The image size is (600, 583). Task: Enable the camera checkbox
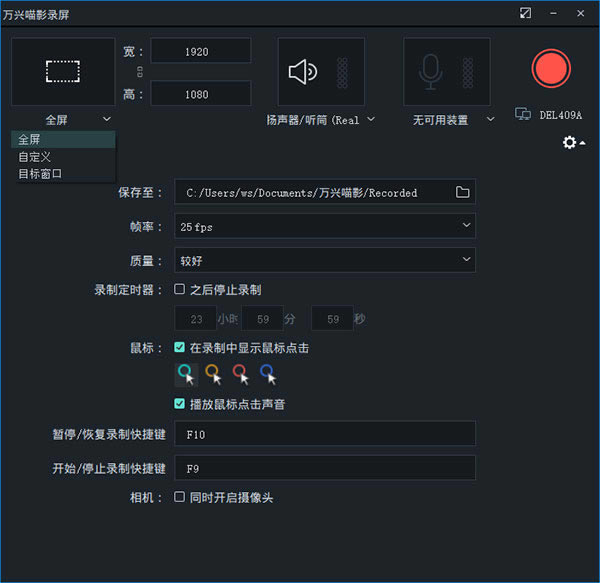tap(180, 497)
